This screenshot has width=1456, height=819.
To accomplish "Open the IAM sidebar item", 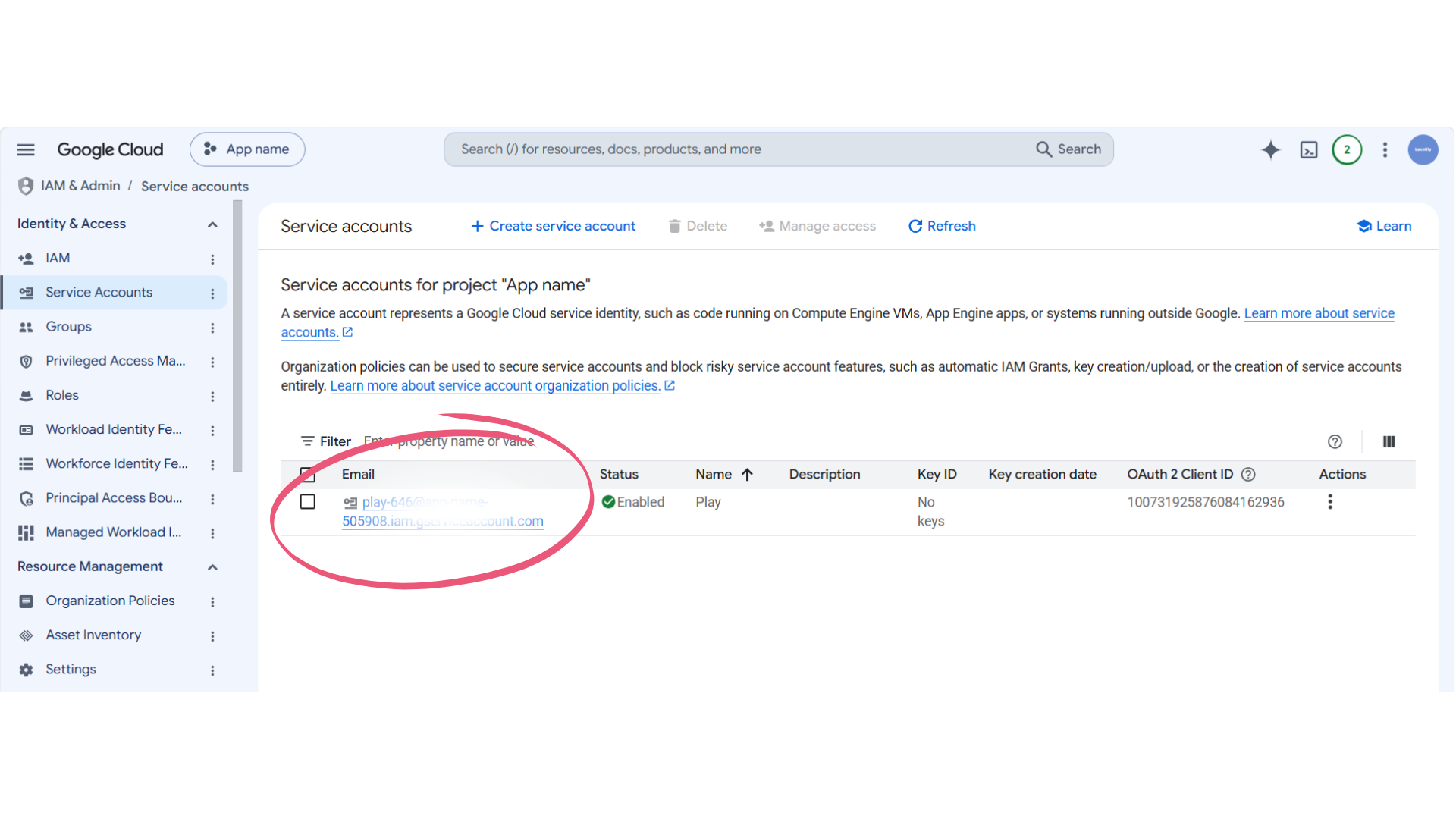I will click(58, 259).
